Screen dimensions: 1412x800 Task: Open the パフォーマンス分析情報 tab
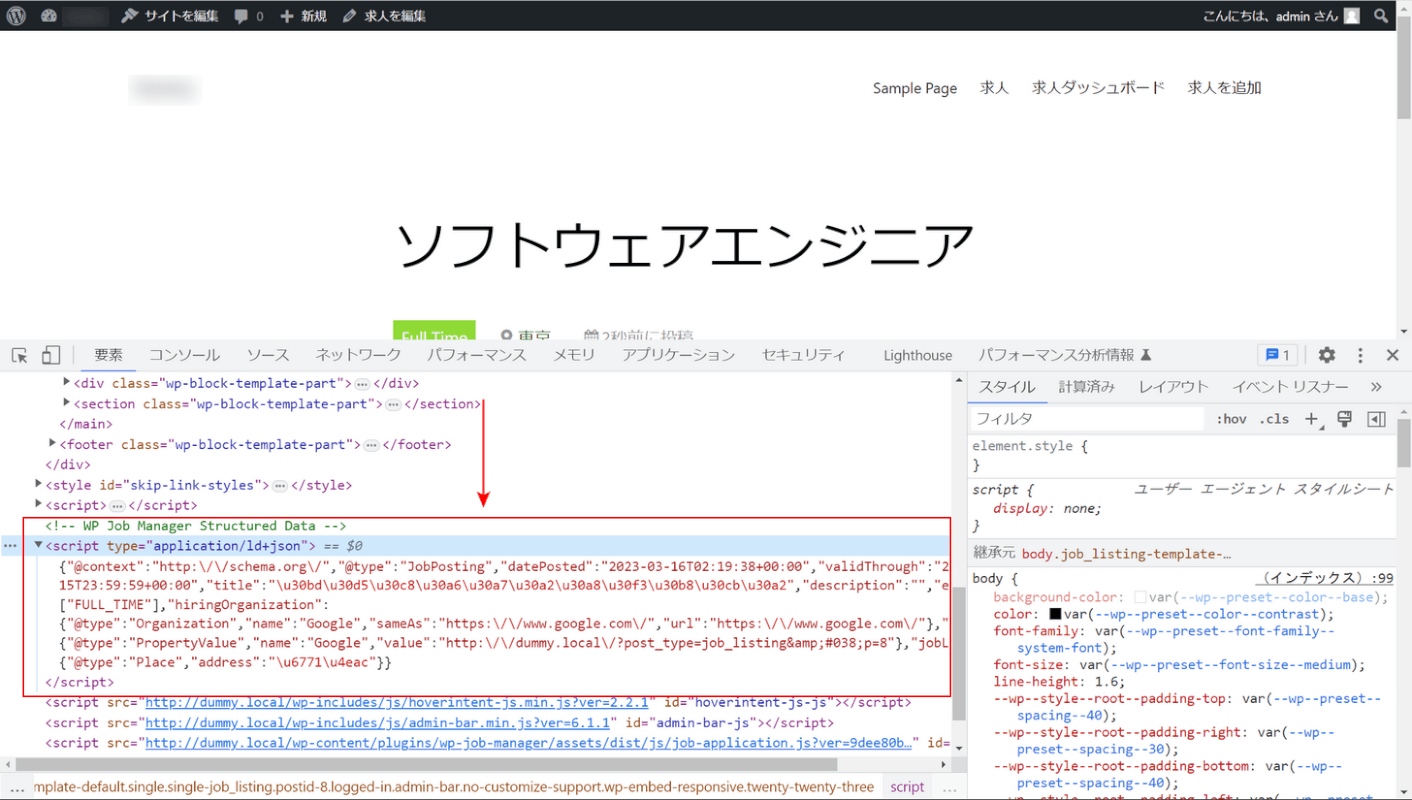(1064, 355)
